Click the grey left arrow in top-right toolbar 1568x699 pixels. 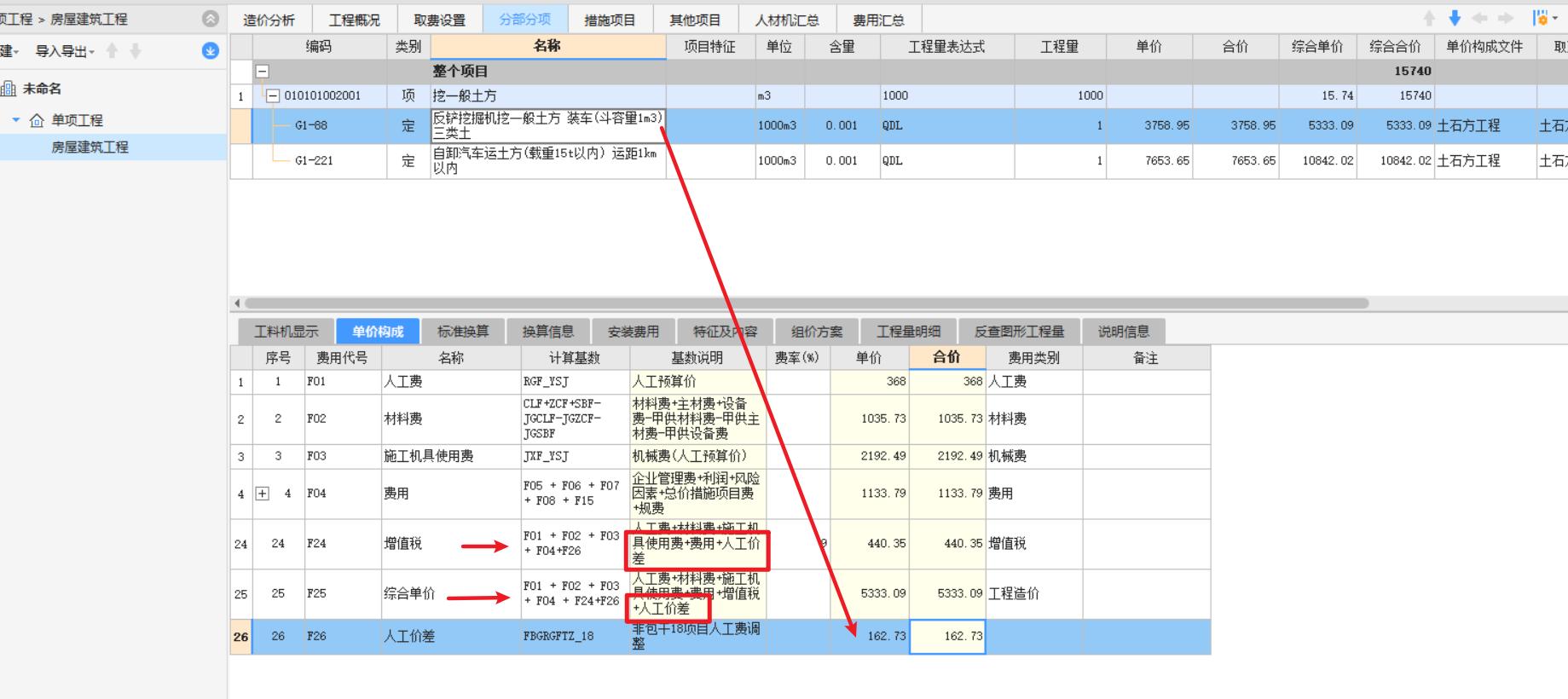(1479, 18)
